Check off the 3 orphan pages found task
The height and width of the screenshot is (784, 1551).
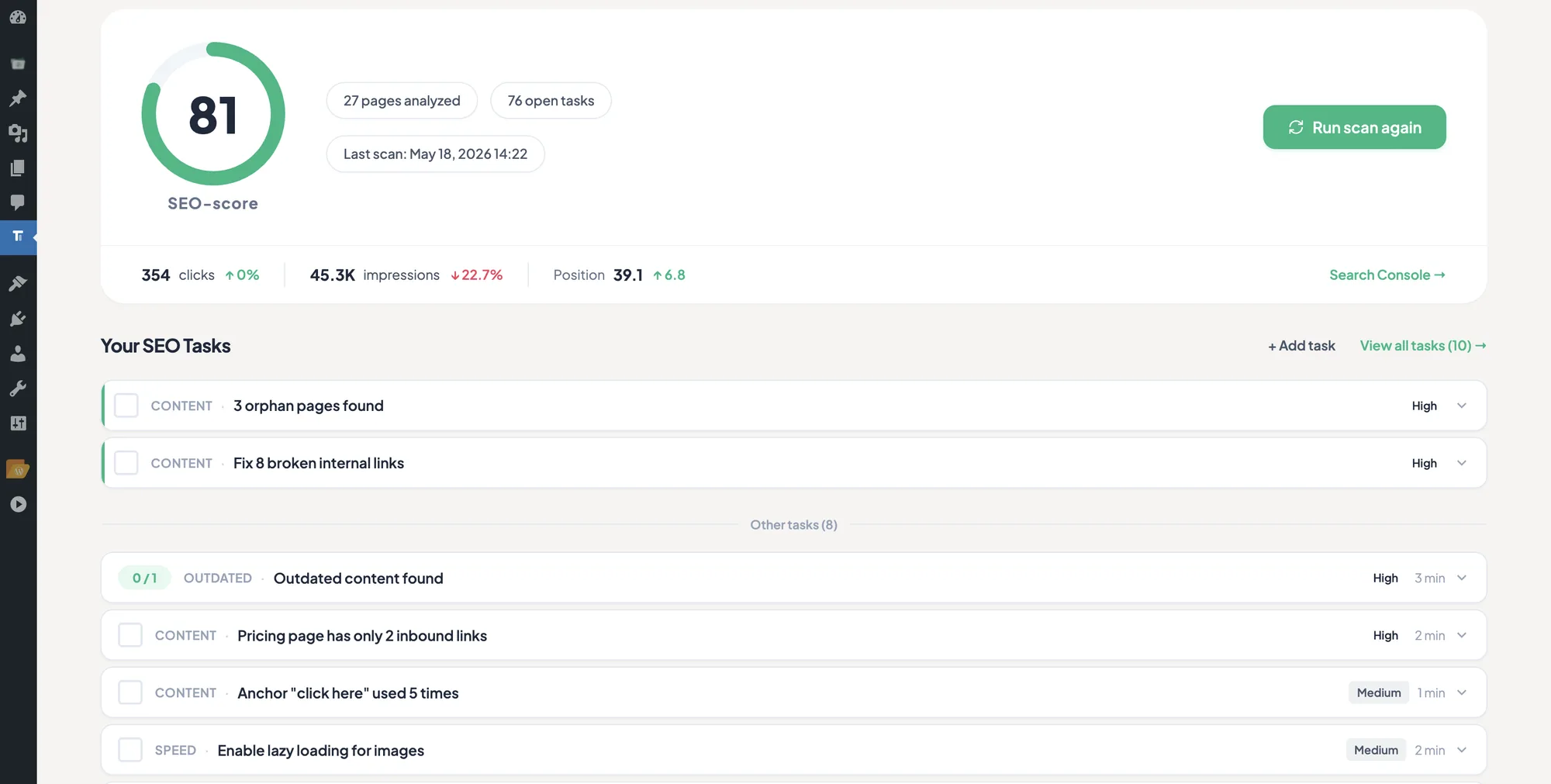point(126,406)
